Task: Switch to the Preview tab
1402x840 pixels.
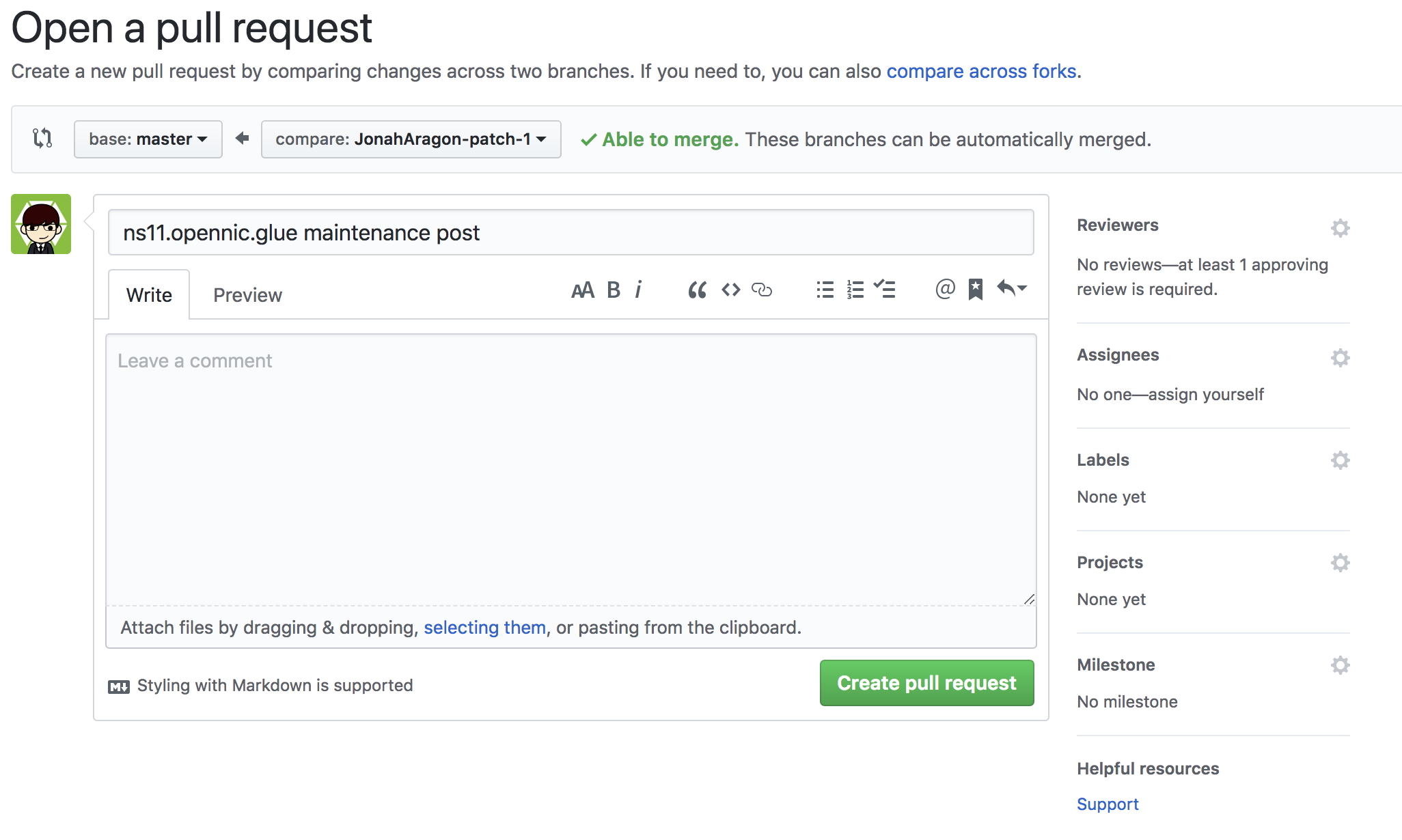Action: click(247, 295)
